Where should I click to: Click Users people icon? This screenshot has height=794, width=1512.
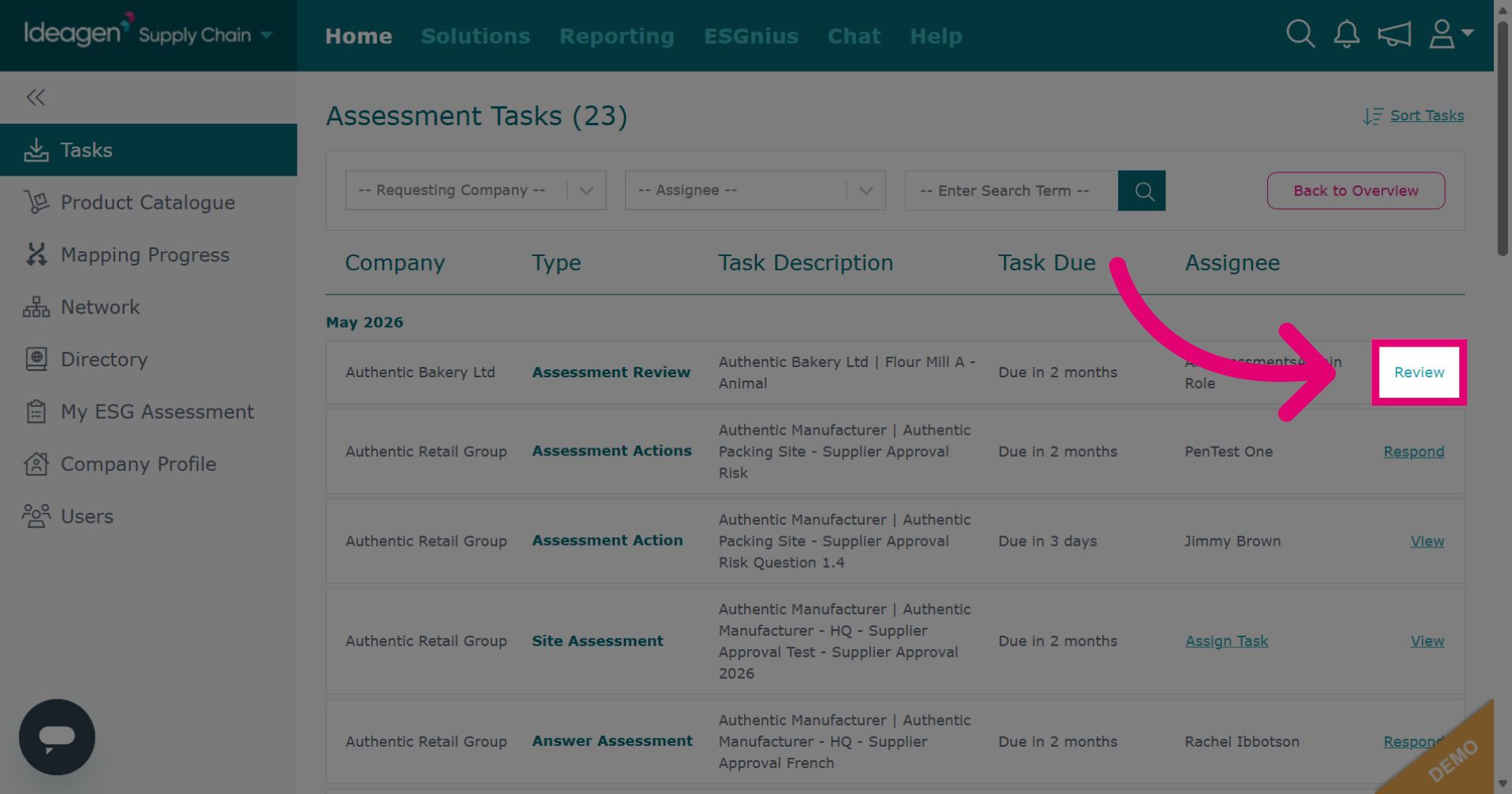(x=36, y=516)
